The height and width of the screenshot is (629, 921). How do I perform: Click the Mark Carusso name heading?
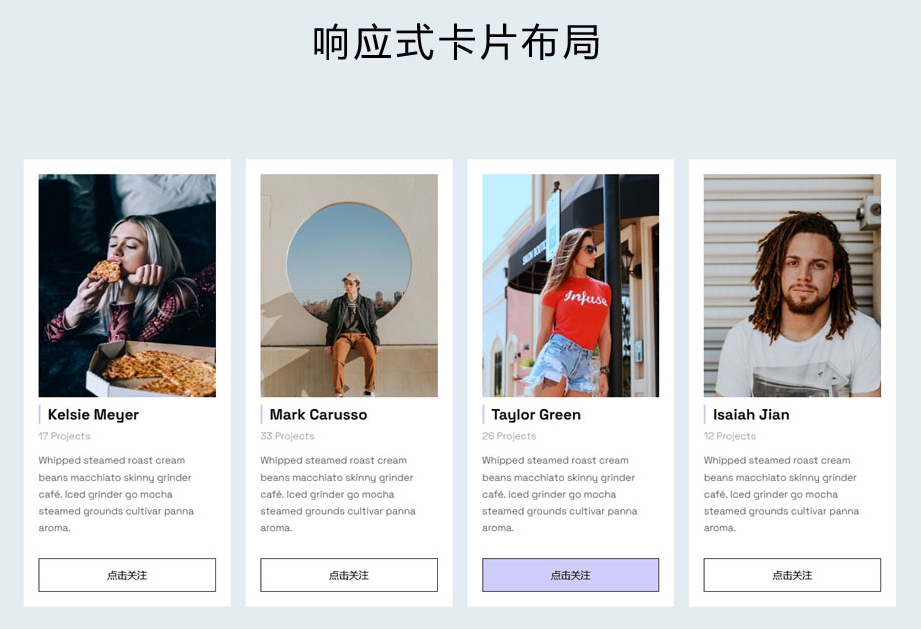coord(318,415)
